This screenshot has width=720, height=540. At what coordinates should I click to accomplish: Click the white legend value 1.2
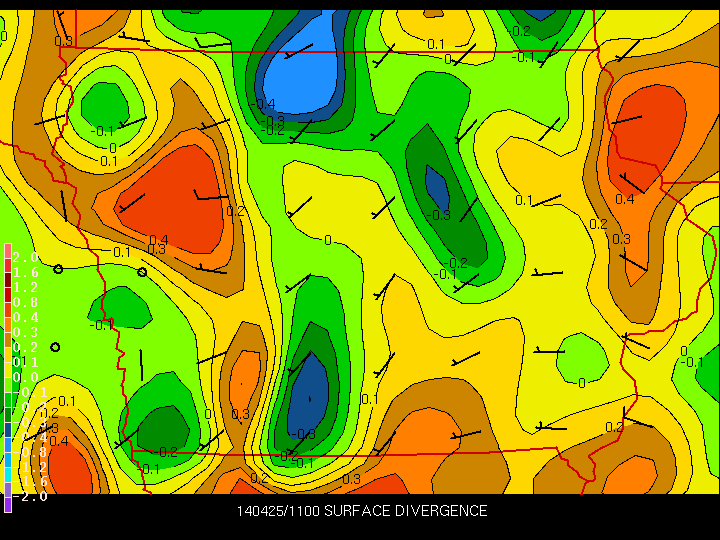[25, 287]
